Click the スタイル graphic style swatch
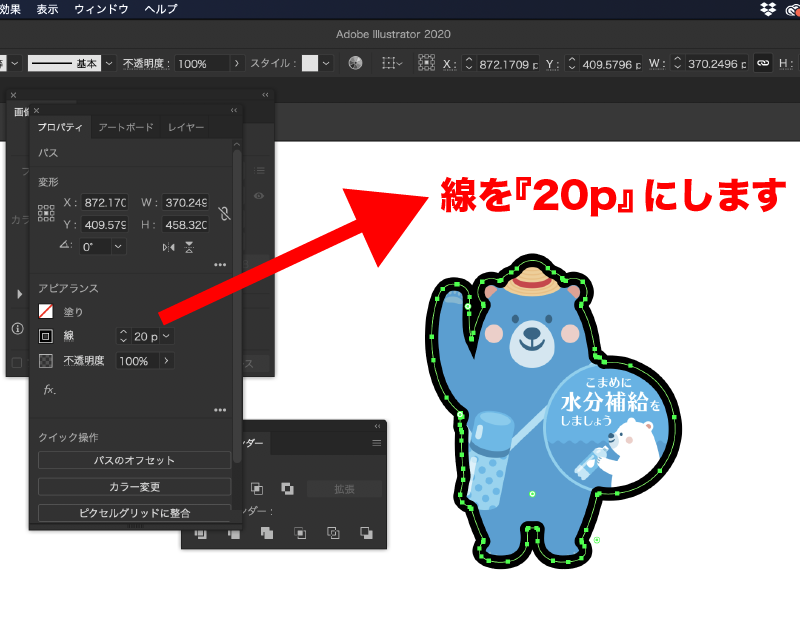Screen dimensions: 800x621 point(310,63)
